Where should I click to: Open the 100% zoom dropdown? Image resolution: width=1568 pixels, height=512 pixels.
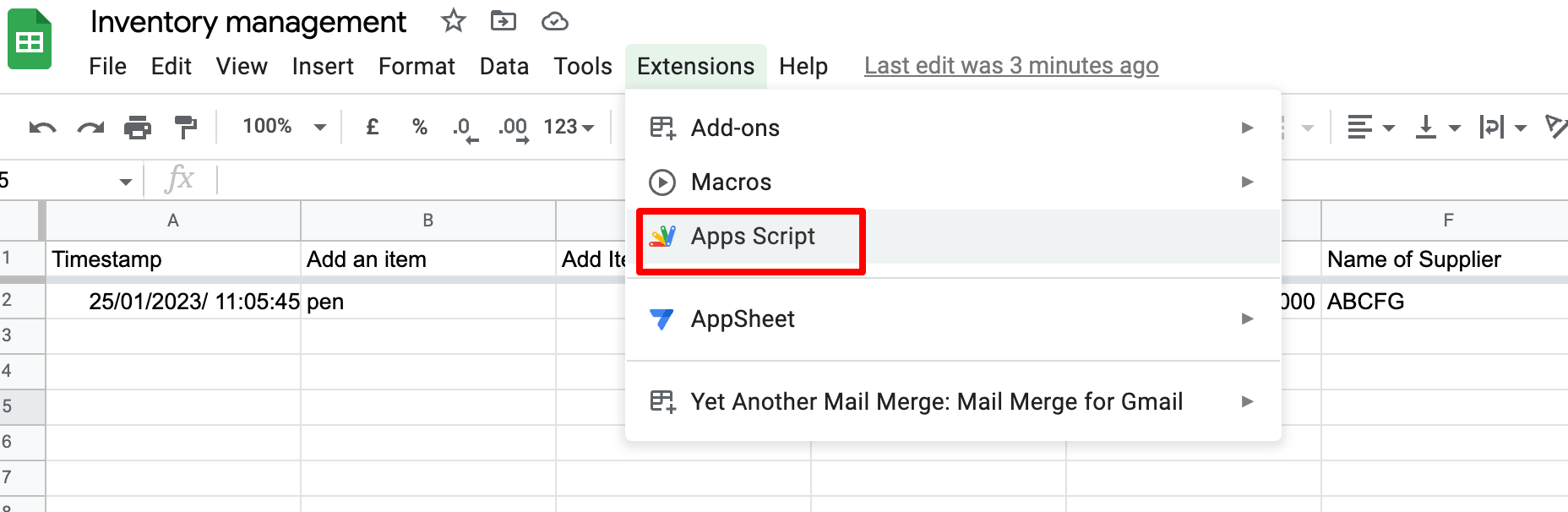[284, 127]
